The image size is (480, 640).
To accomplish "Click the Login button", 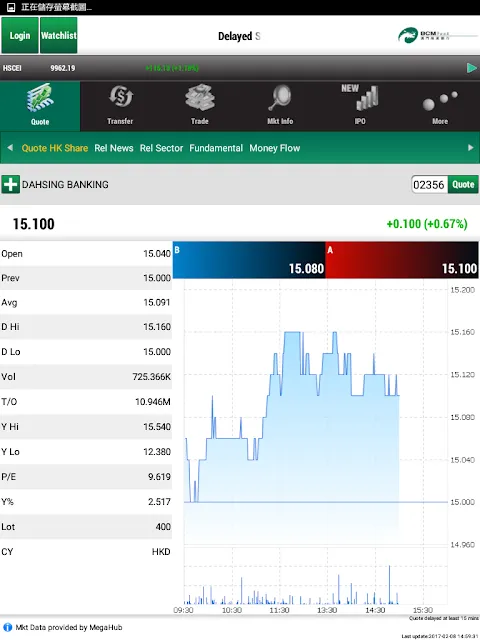I will tap(20, 36).
